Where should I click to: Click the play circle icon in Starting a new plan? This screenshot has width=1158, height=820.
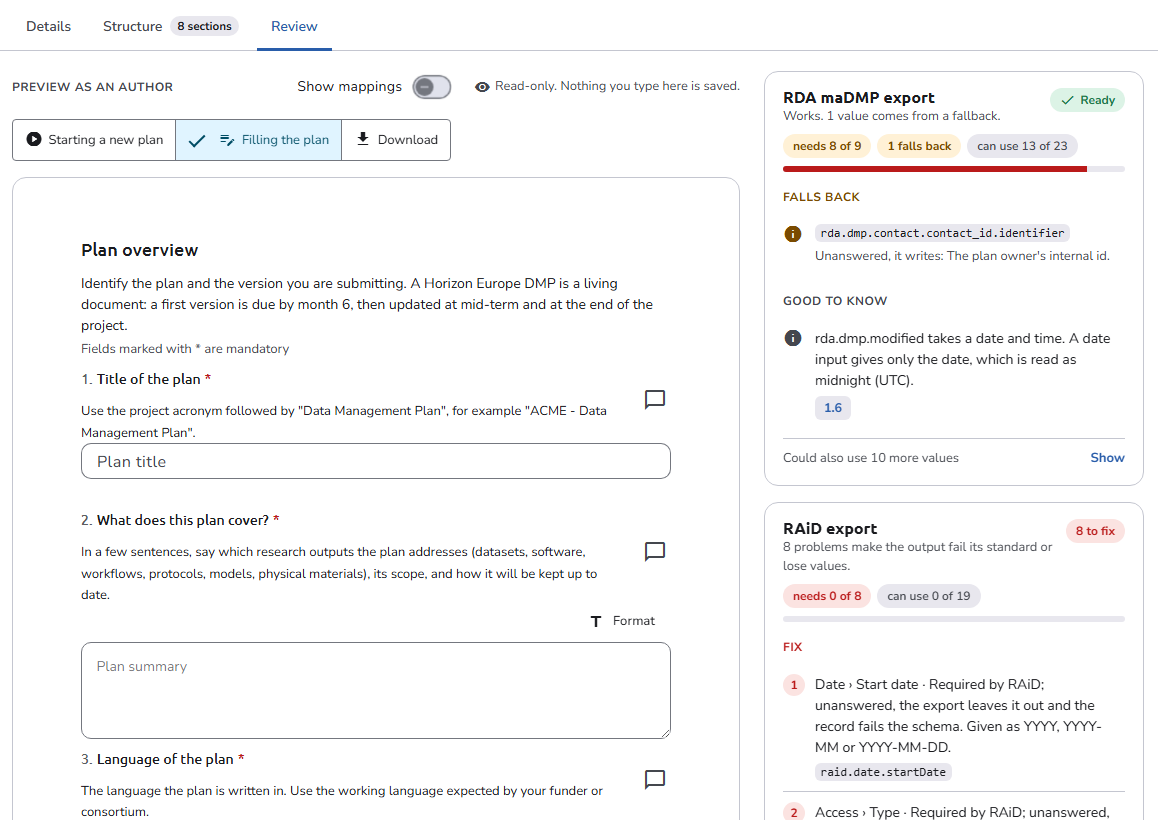pos(34,139)
